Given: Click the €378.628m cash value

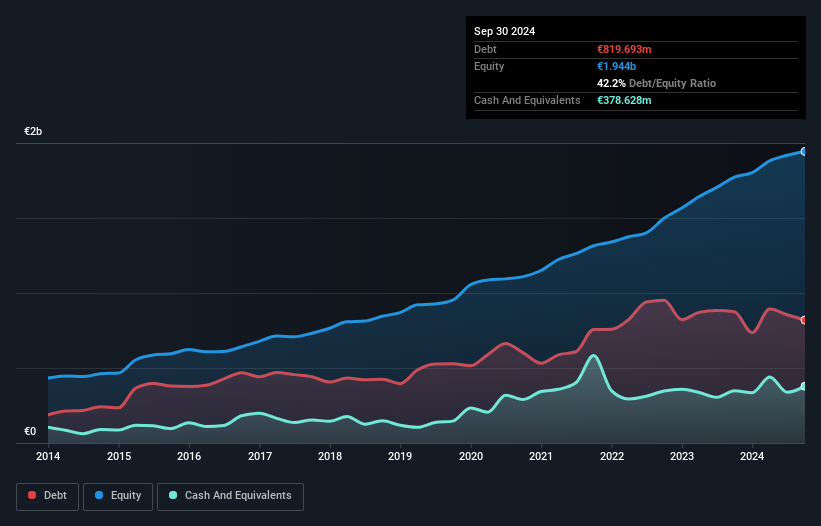Looking at the screenshot, I should [624, 100].
